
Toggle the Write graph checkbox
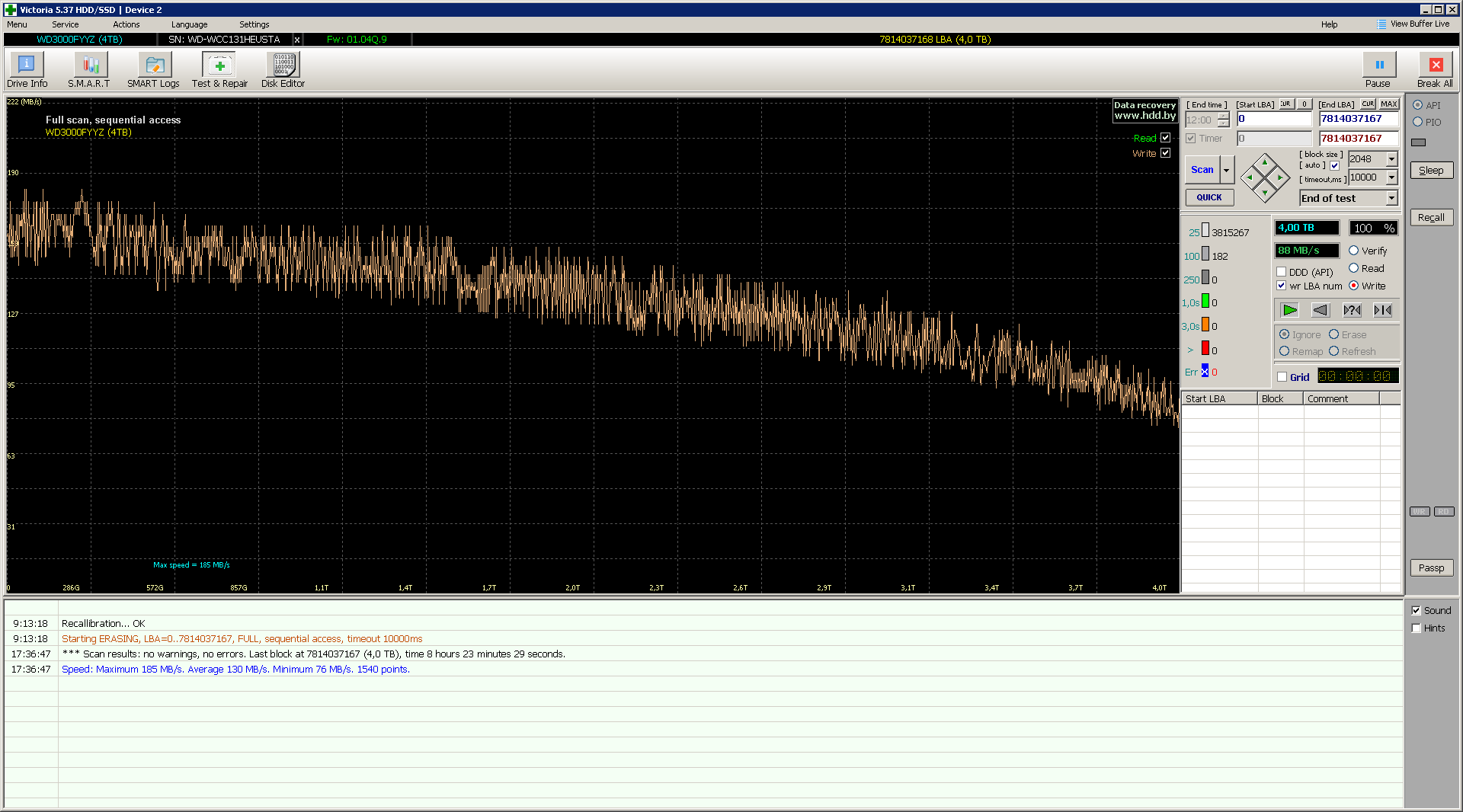tap(1165, 153)
